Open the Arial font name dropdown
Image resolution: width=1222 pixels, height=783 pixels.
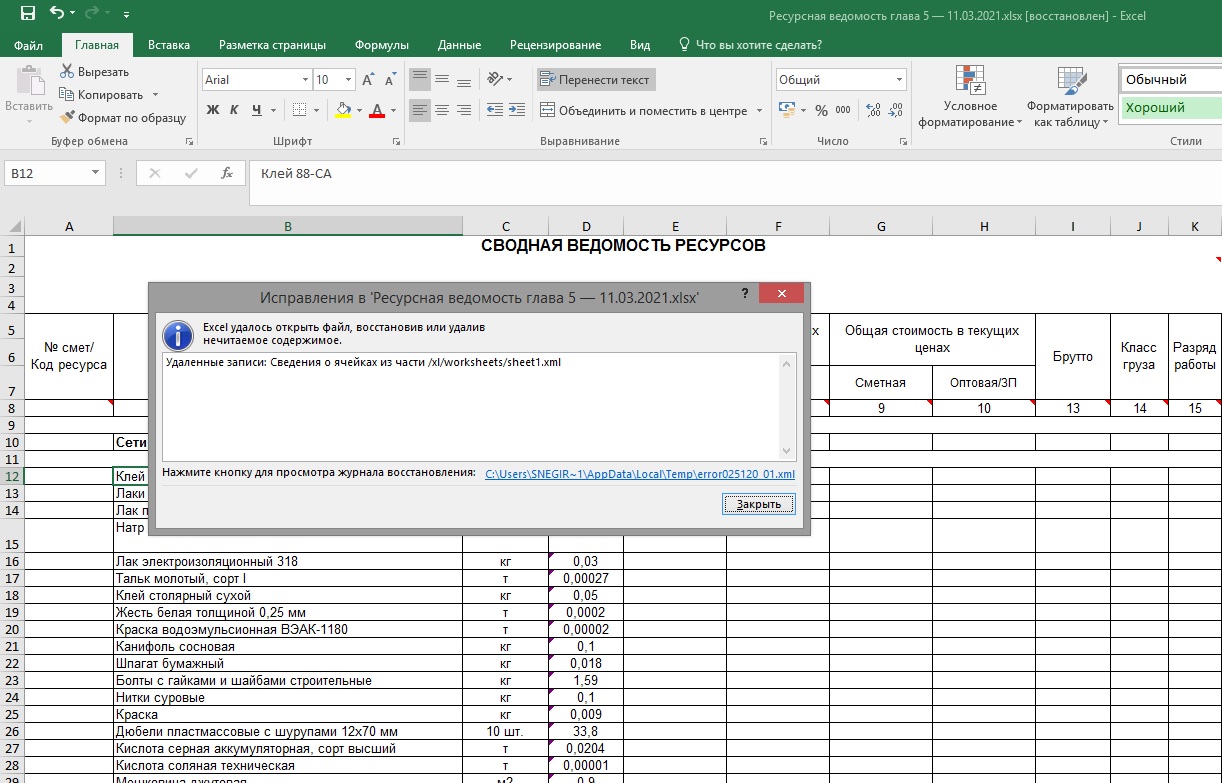coord(305,80)
